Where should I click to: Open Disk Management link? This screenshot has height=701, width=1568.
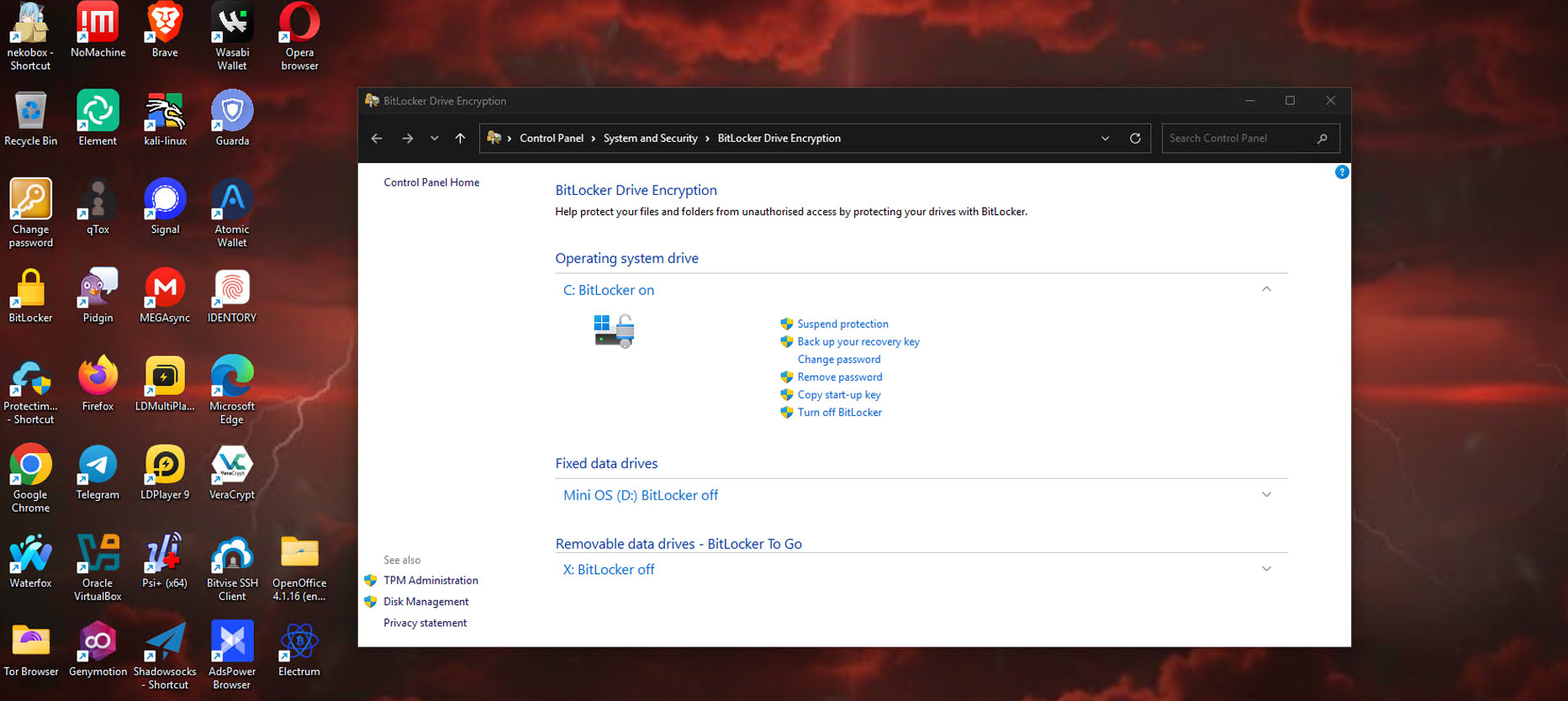(426, 602)
